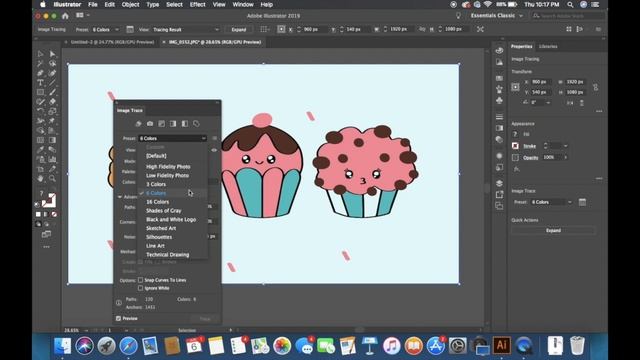Screen dimensions: 640x360
Task: Open rotation angle dropdown in Transform
Action: click(x=548, y=103)
